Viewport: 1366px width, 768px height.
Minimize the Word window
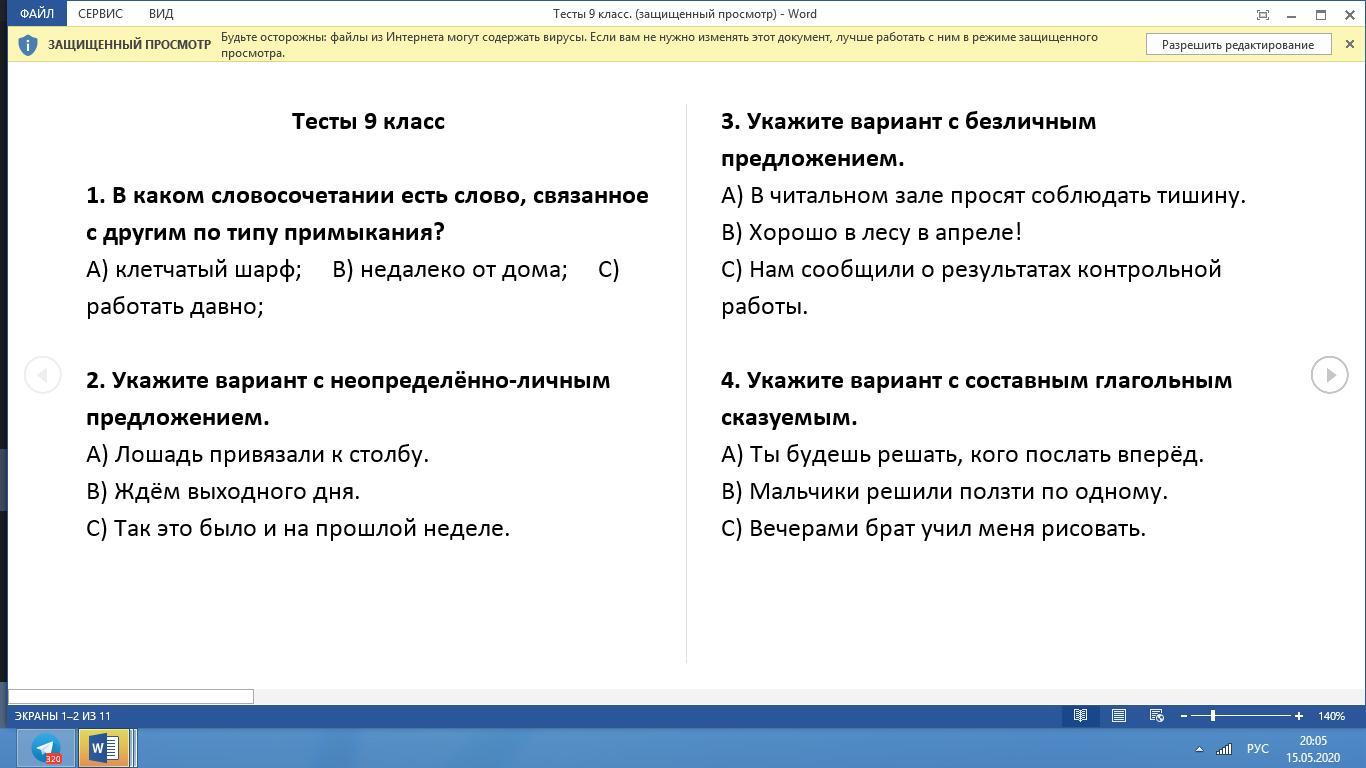click(1292, 14)
